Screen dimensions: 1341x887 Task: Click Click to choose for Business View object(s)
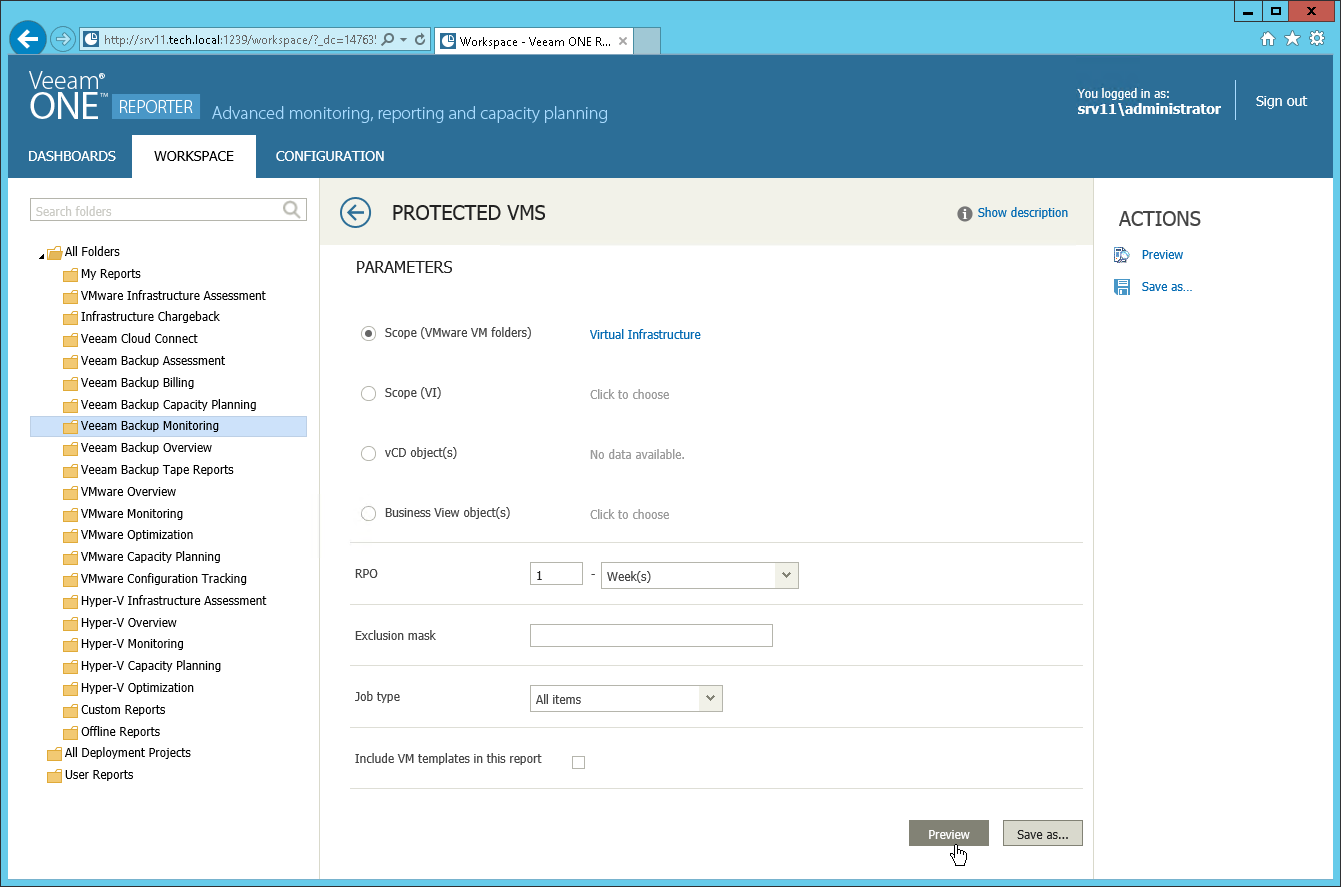[630, 515]
